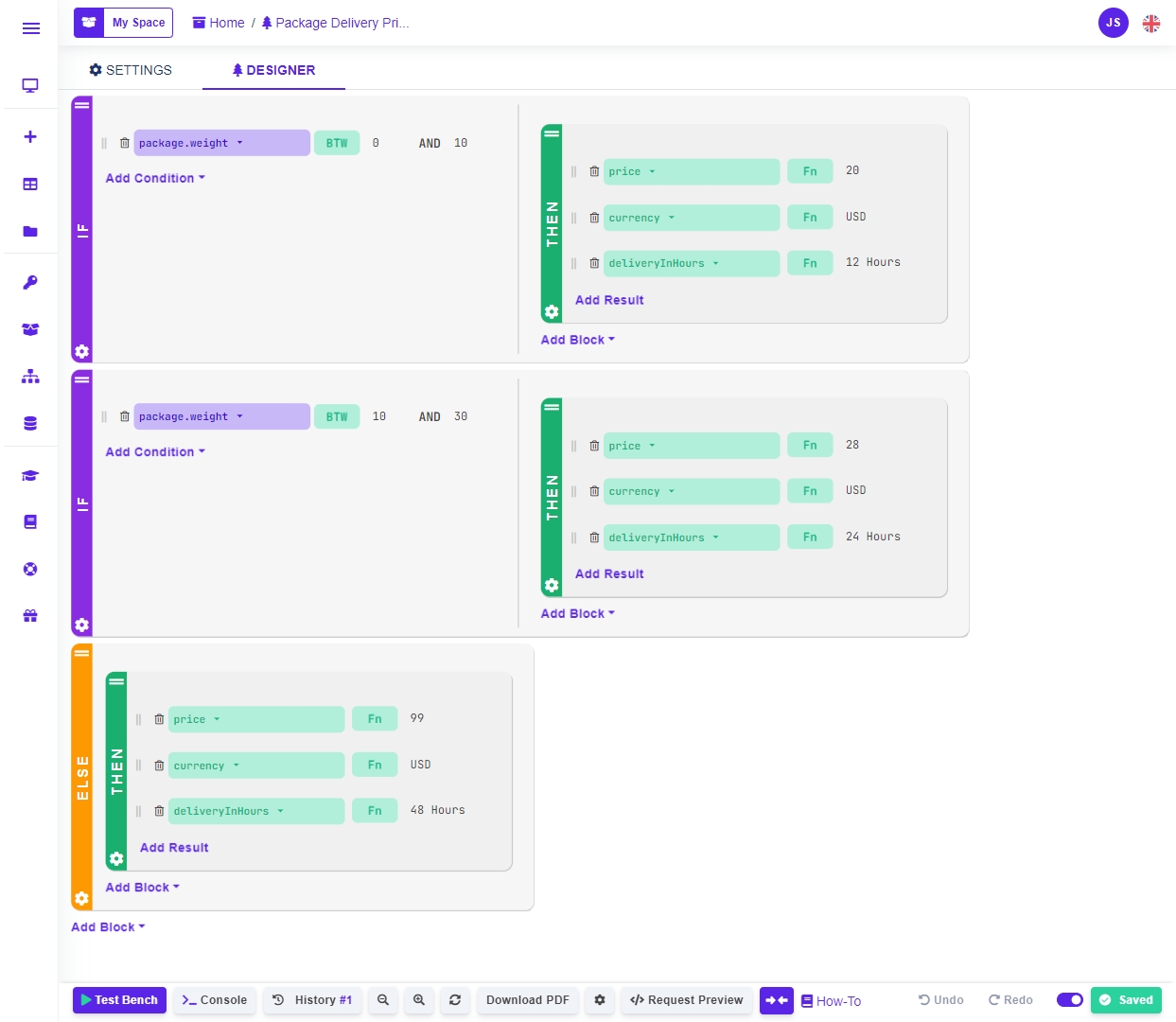This screenshot has height=1022, width=1176.
Task: Open the bottom-most Add Block dropdown
Action: point(108,927)
